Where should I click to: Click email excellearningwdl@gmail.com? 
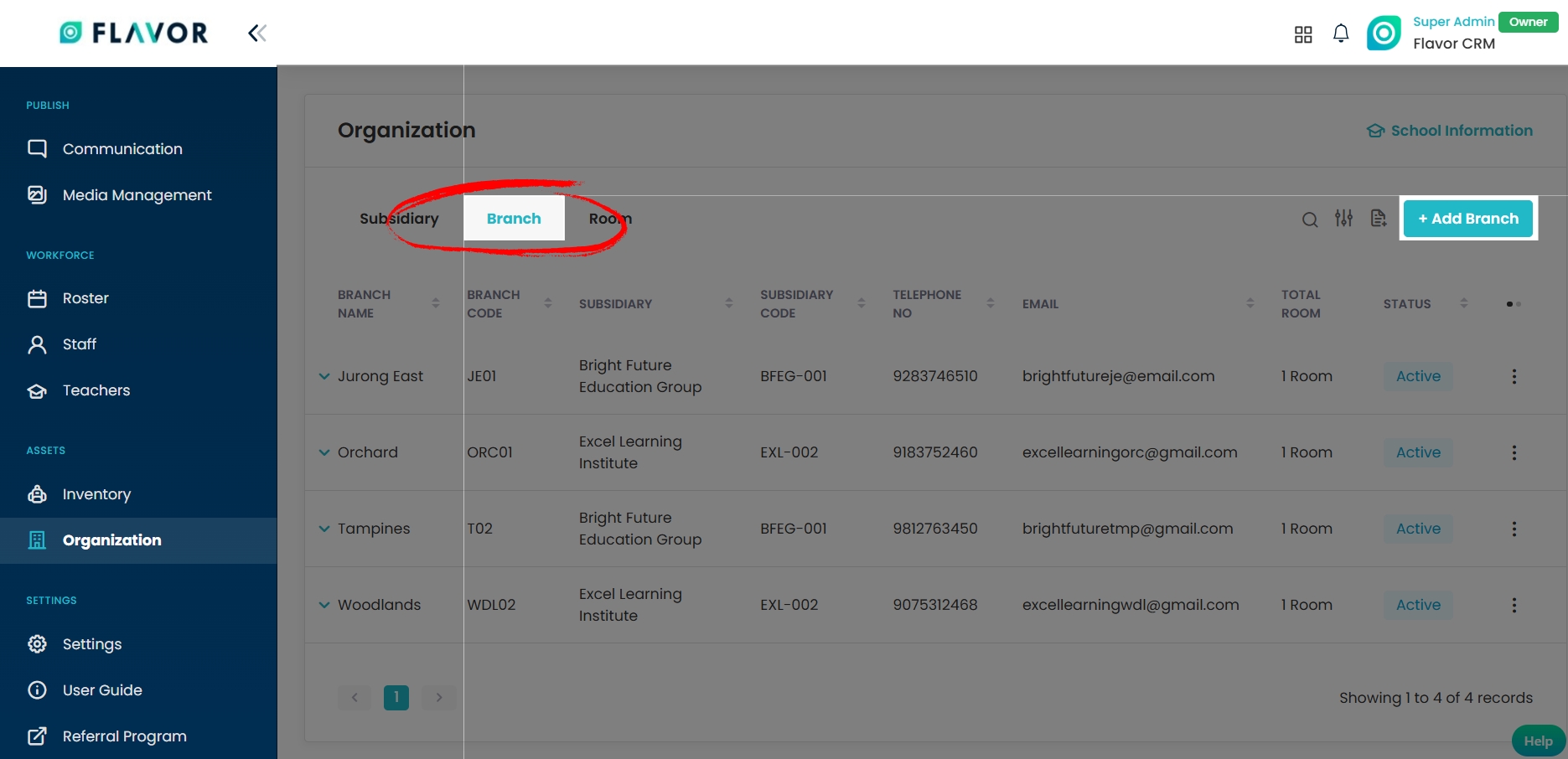pos(1131,606)
